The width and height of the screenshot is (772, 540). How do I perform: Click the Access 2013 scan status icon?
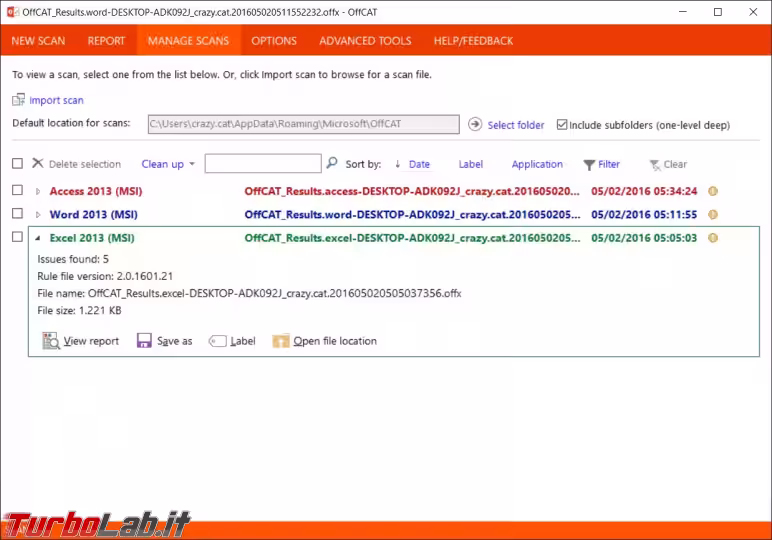pos(712,191)
